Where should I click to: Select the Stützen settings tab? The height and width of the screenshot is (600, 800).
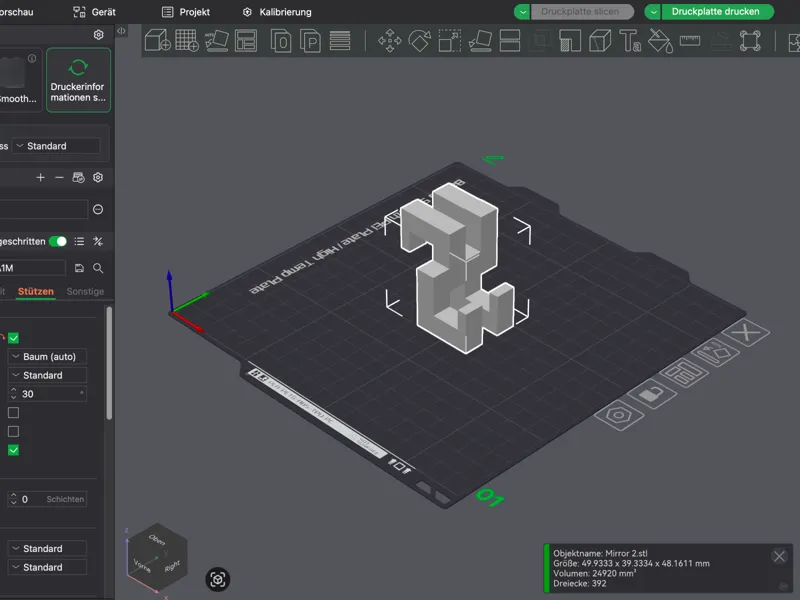tap(36, 291)
